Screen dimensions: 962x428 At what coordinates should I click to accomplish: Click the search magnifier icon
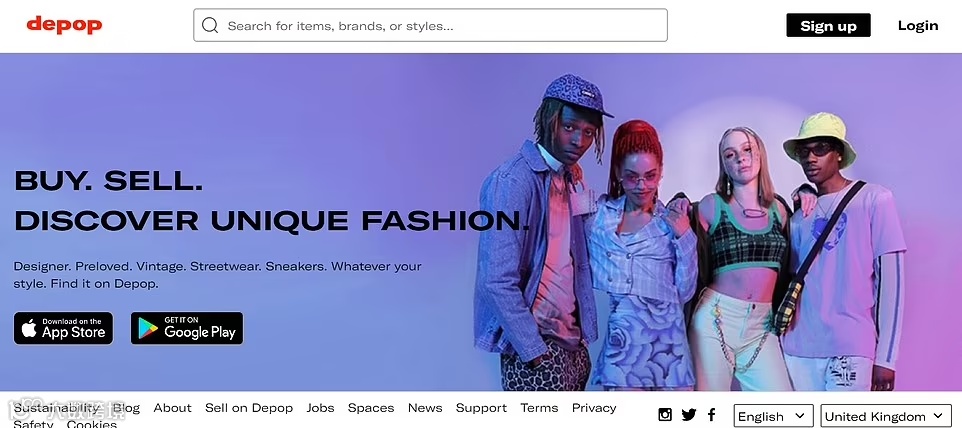point(210,25)
